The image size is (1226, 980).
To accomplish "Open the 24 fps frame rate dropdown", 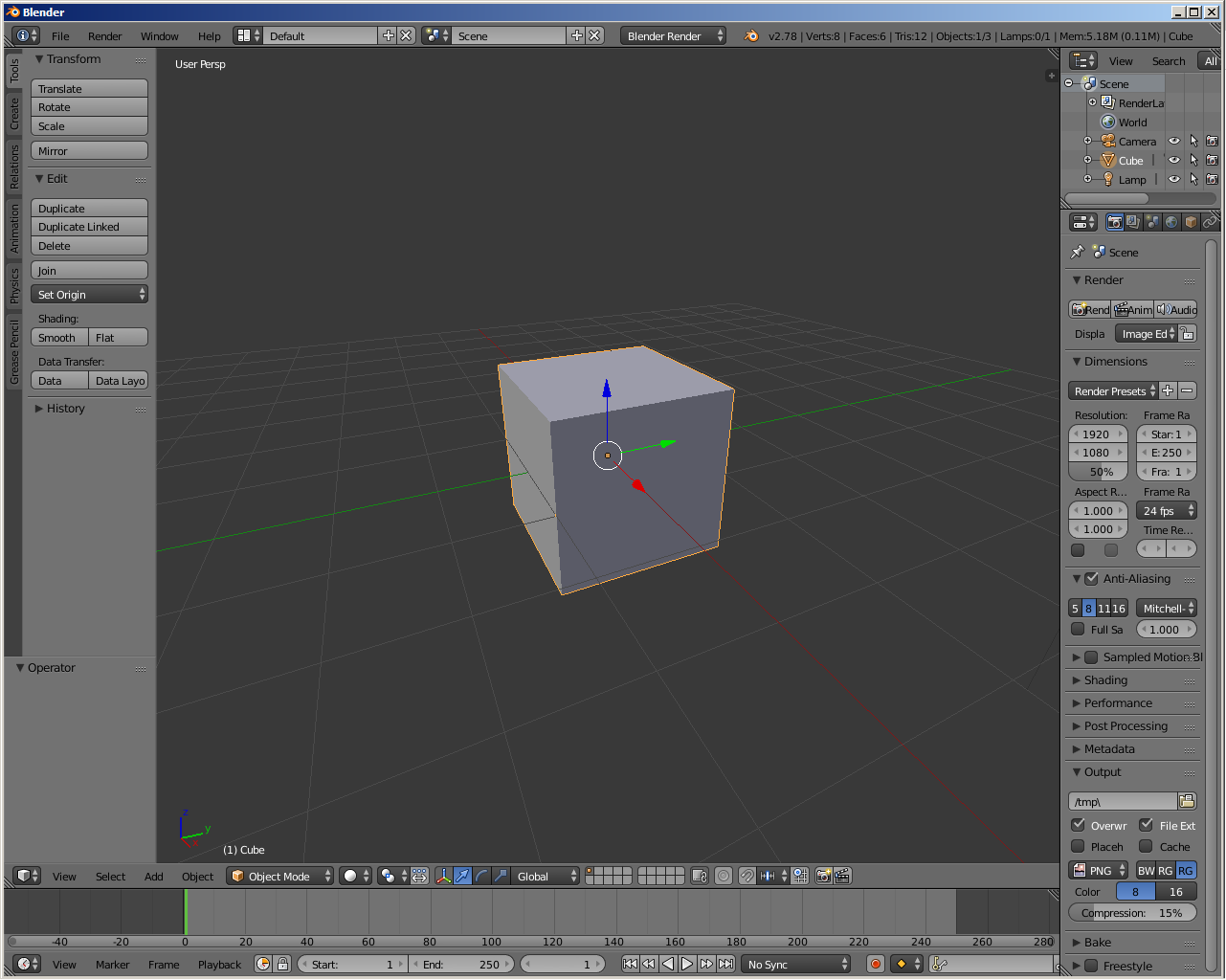I will tap(1167, 510).
